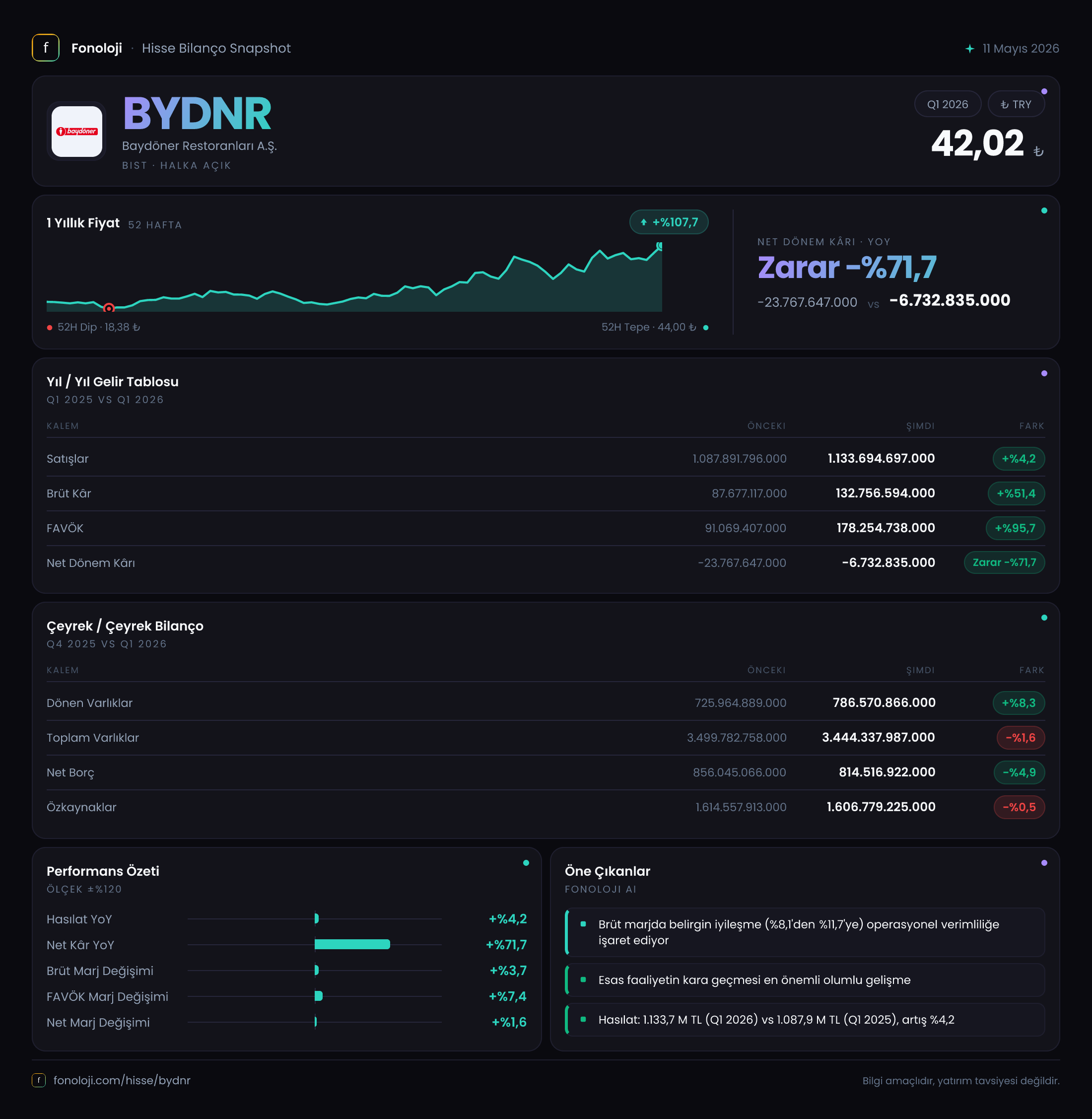Click the -%0,5 badge for Özkaynaklar
The width and height of the screenshot is (1092, 1119).
[x=1019, y=807]
